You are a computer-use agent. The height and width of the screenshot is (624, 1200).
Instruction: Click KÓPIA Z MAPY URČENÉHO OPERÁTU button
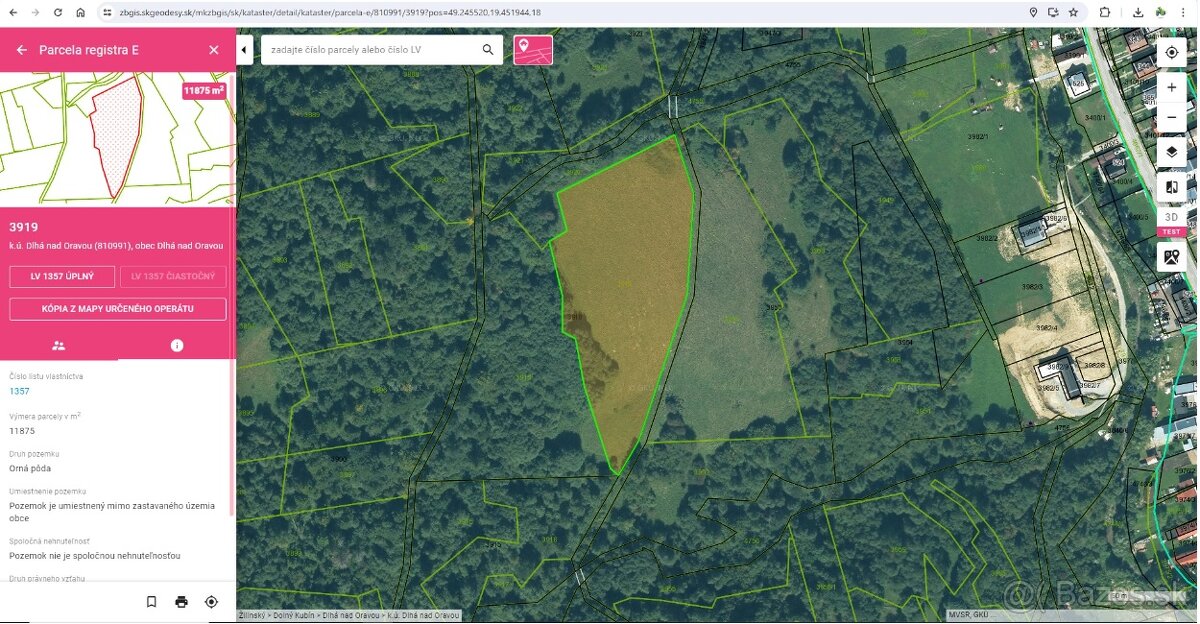(118, 309)
